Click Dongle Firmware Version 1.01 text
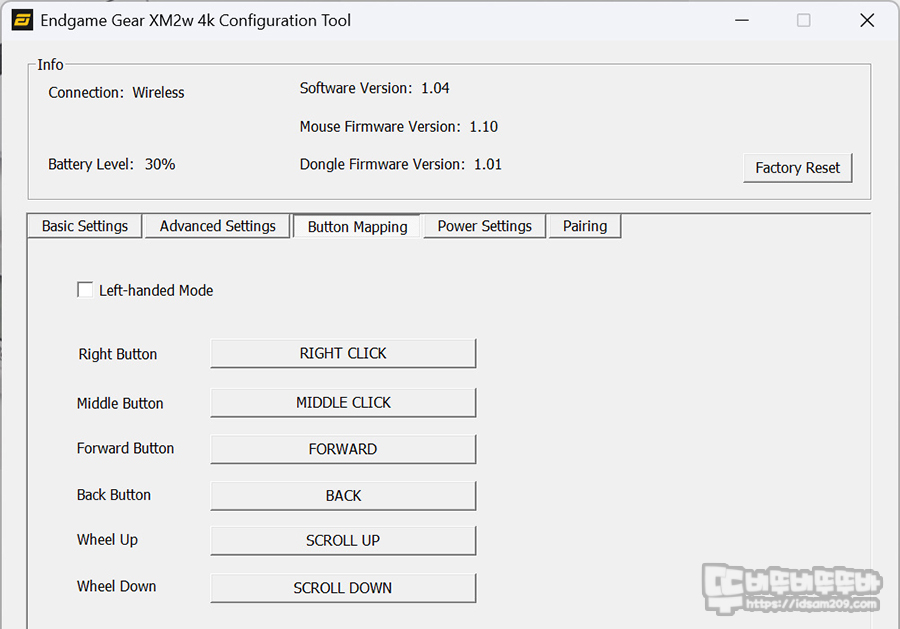 tap(401, 164)
